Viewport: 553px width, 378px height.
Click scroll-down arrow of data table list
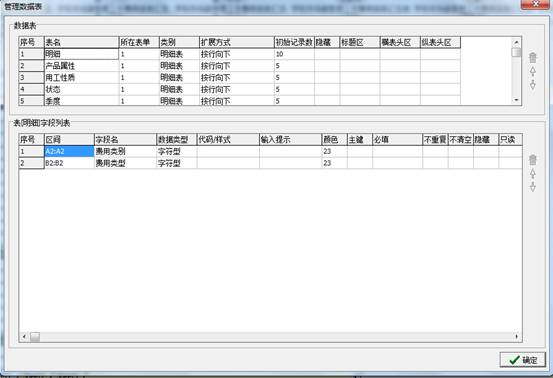click(x=516, y=100)
